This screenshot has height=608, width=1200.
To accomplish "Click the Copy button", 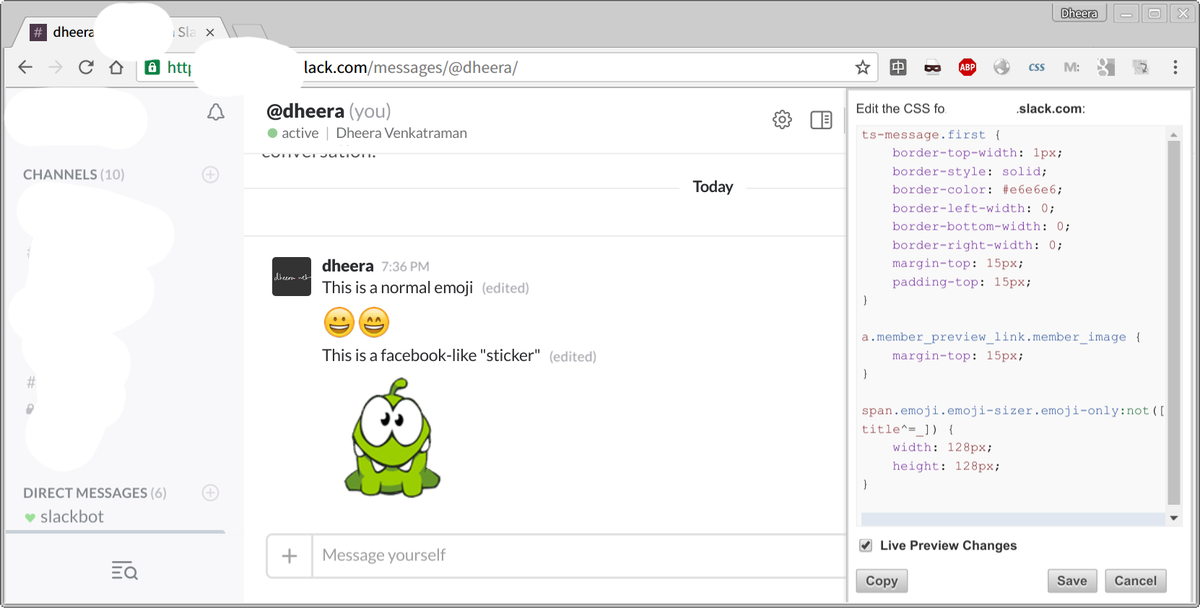I will tap(881, 580).
